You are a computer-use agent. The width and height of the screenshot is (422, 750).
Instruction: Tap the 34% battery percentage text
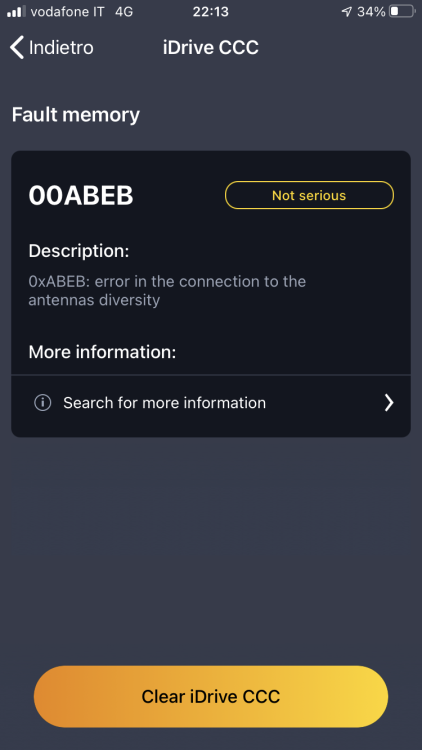(x=371, y=11)
